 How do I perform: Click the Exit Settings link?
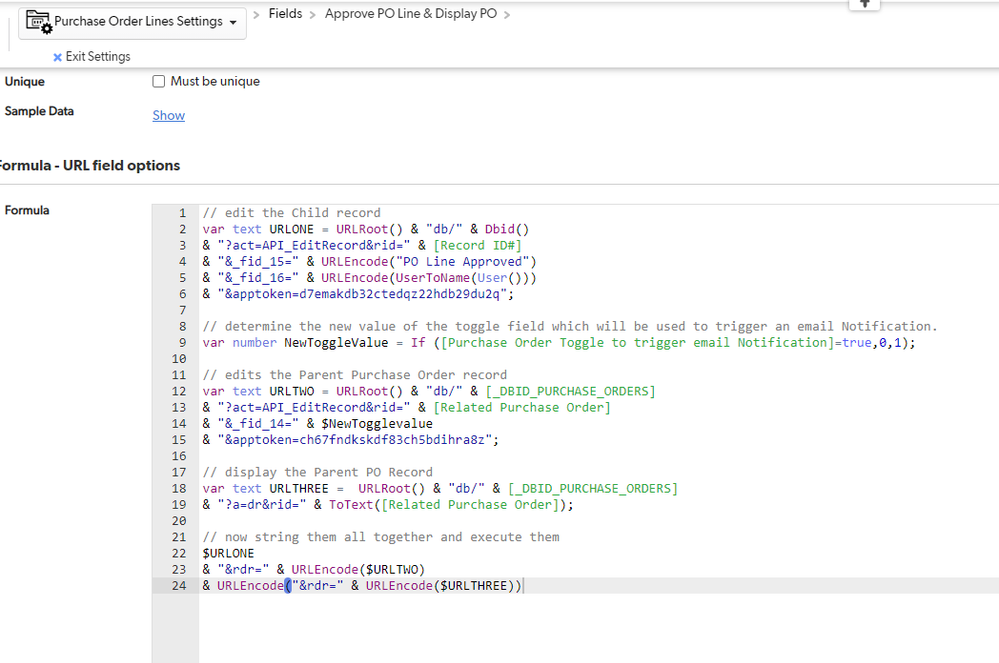click(x=97, y=57)
